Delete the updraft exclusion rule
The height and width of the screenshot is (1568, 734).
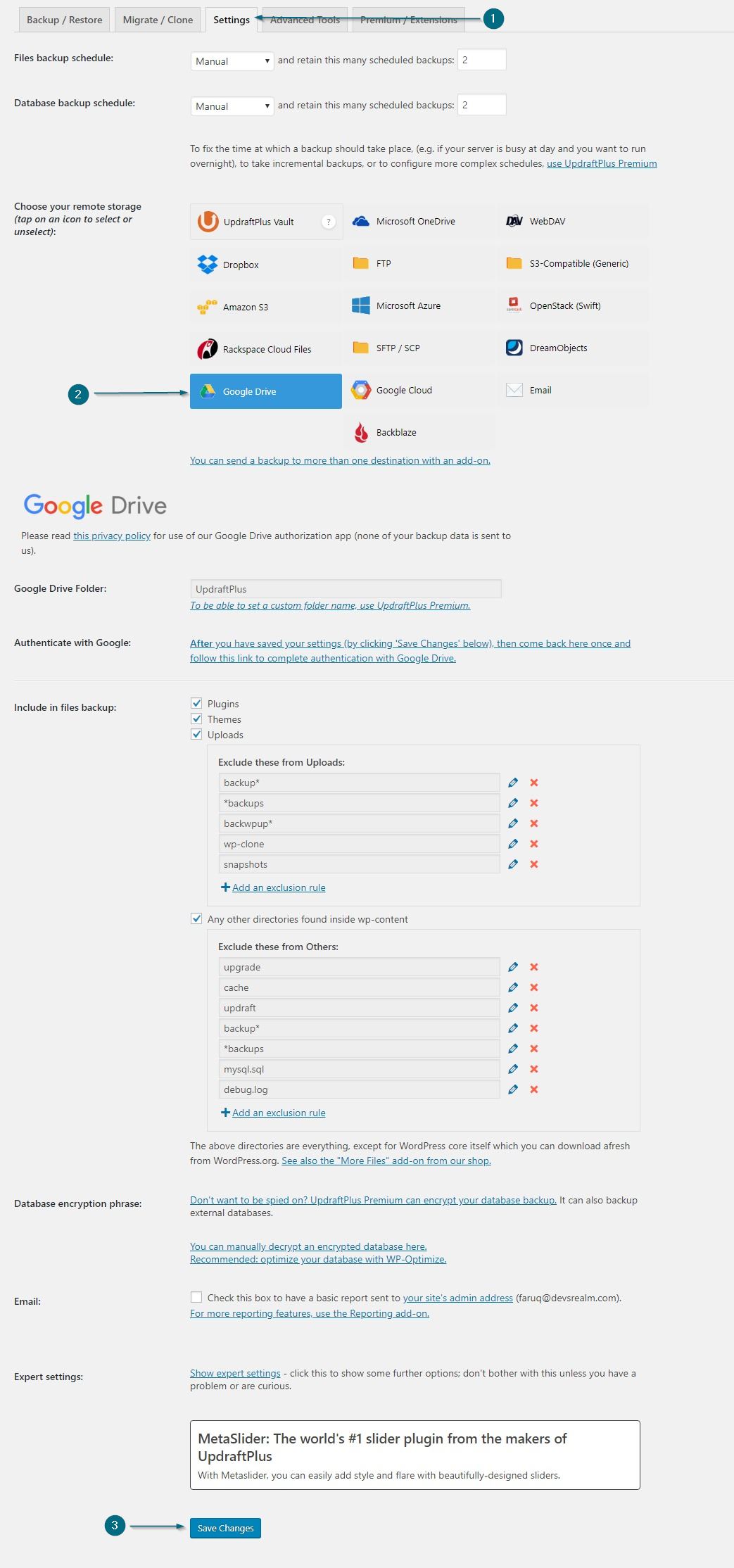coord(534,1008)
